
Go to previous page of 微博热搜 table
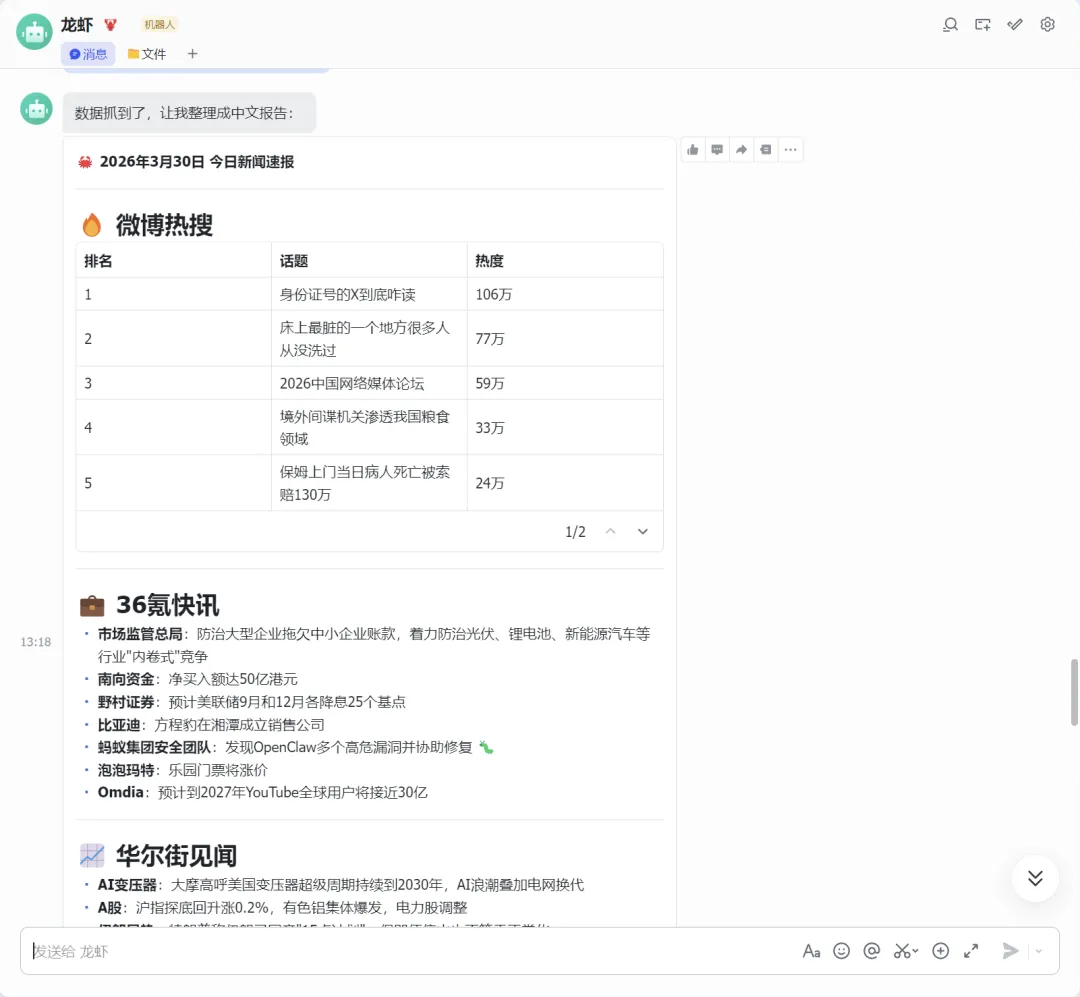(x=610, y=531)
